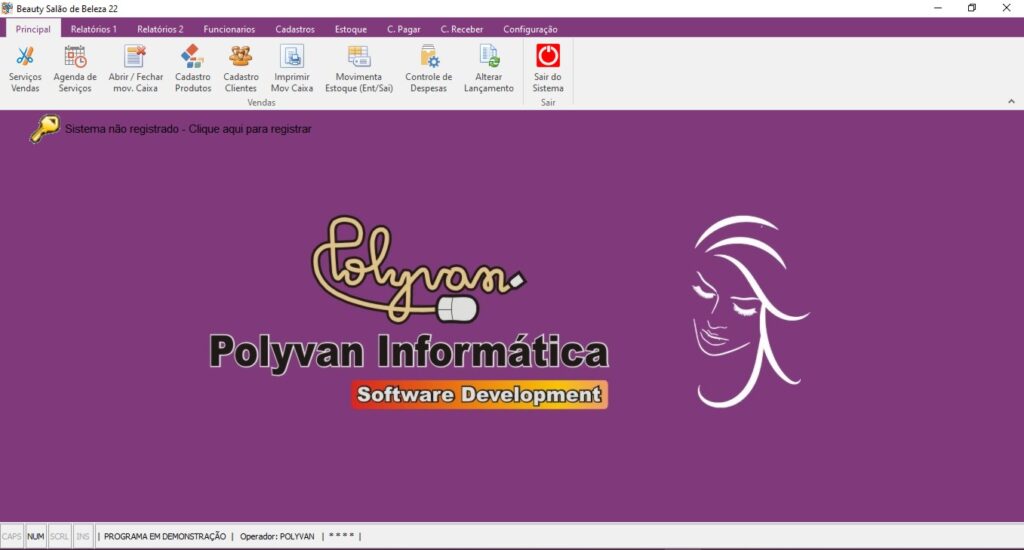Open Movimenta Estoque (Ent/Sai) icon

[x=359, y=56]
